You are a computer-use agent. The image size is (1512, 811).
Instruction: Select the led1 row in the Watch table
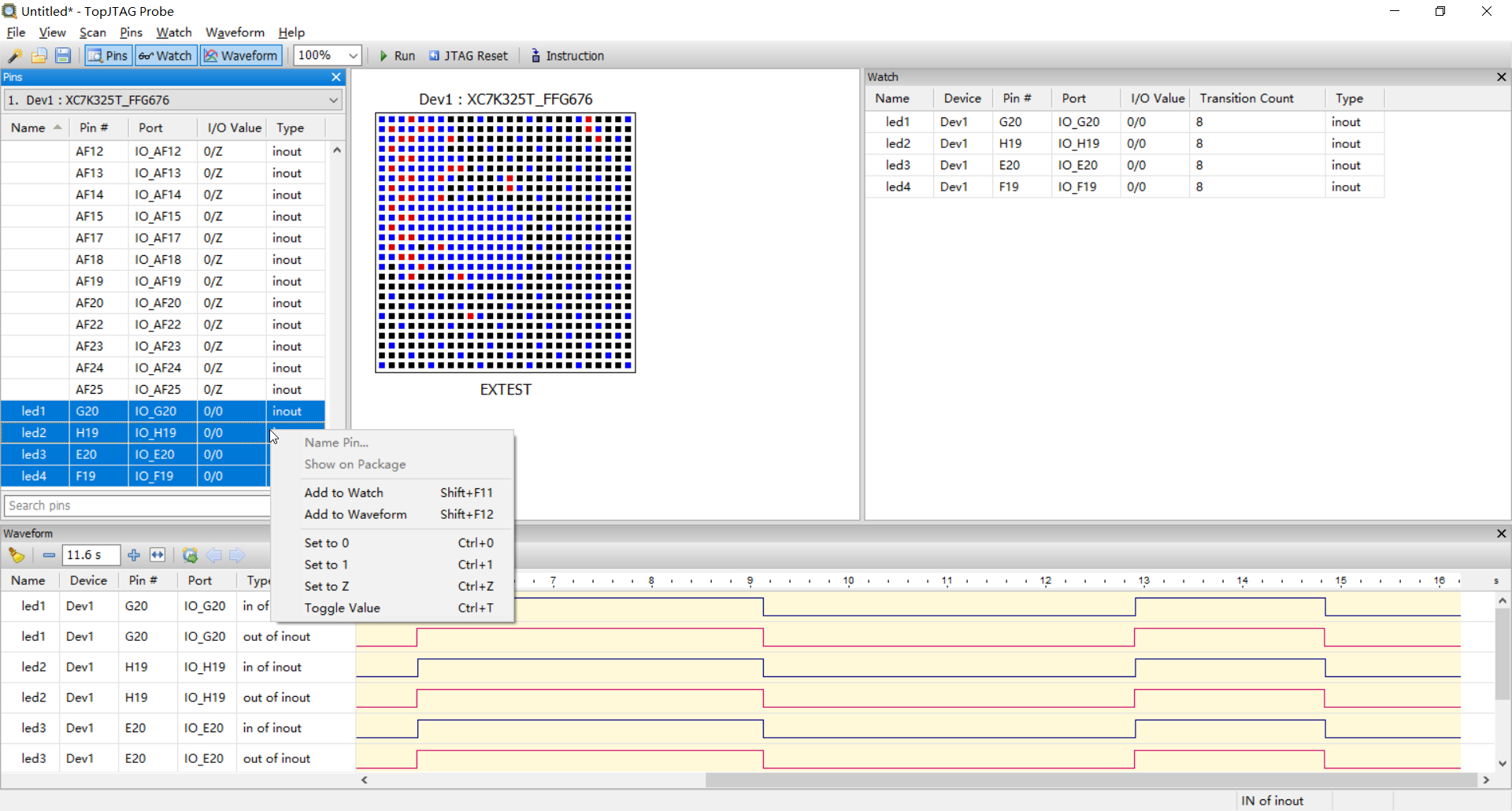(1125, 122)
